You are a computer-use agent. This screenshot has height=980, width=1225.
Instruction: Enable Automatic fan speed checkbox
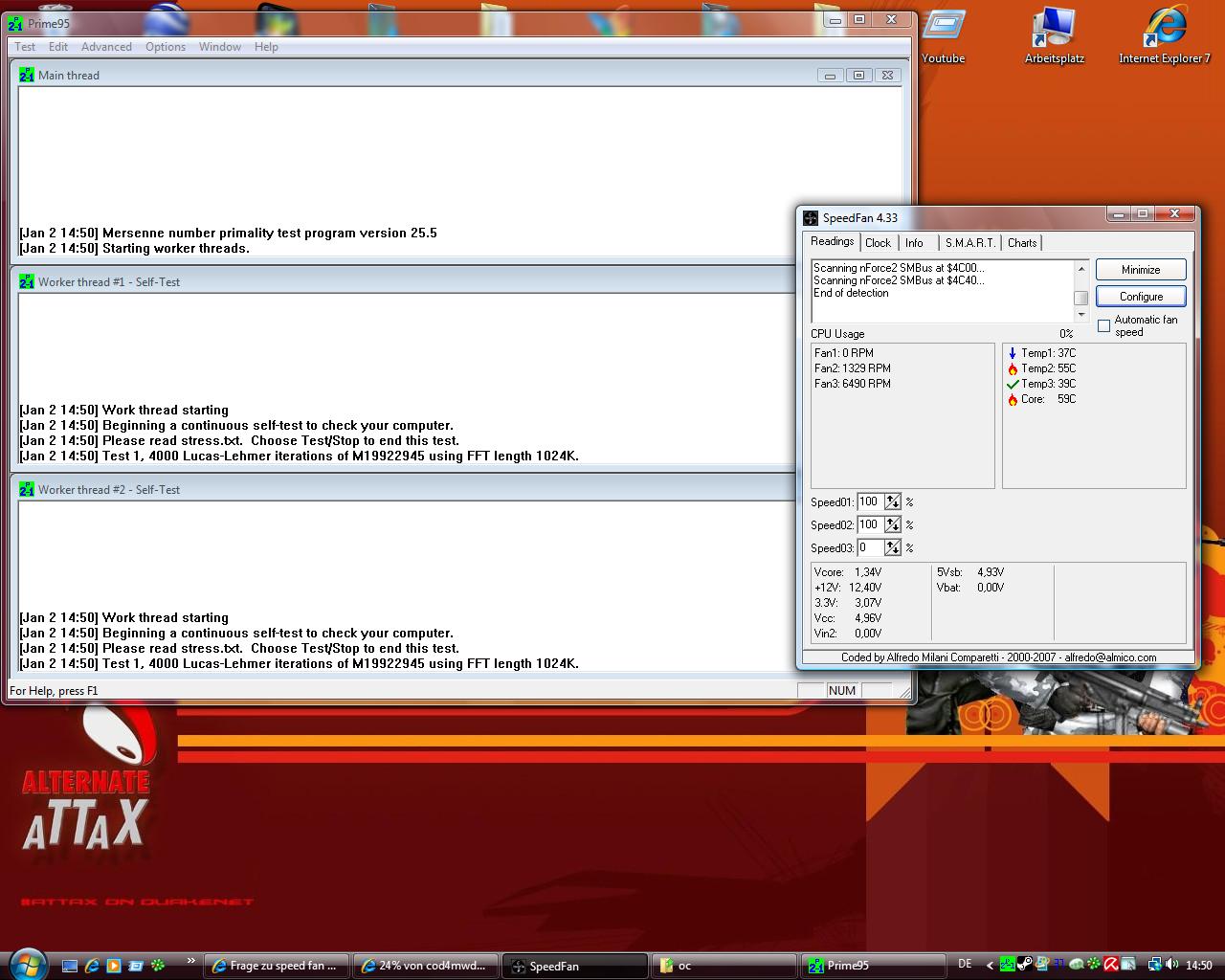tap(1103, 326)
